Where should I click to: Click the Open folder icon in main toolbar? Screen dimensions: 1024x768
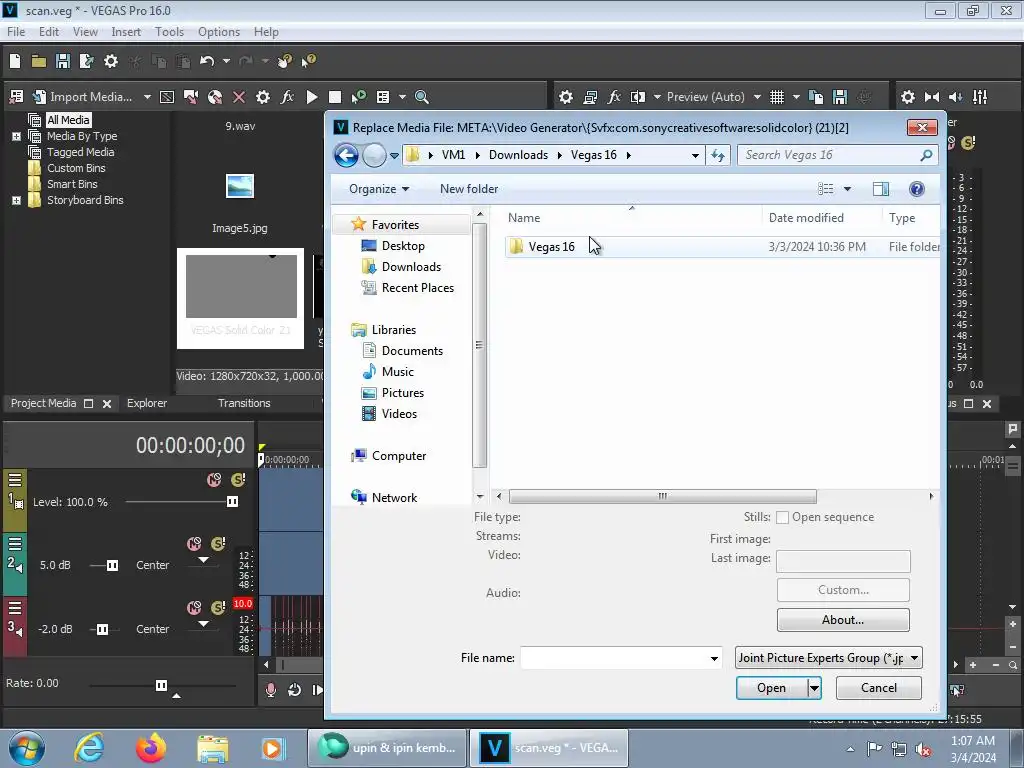39,61
